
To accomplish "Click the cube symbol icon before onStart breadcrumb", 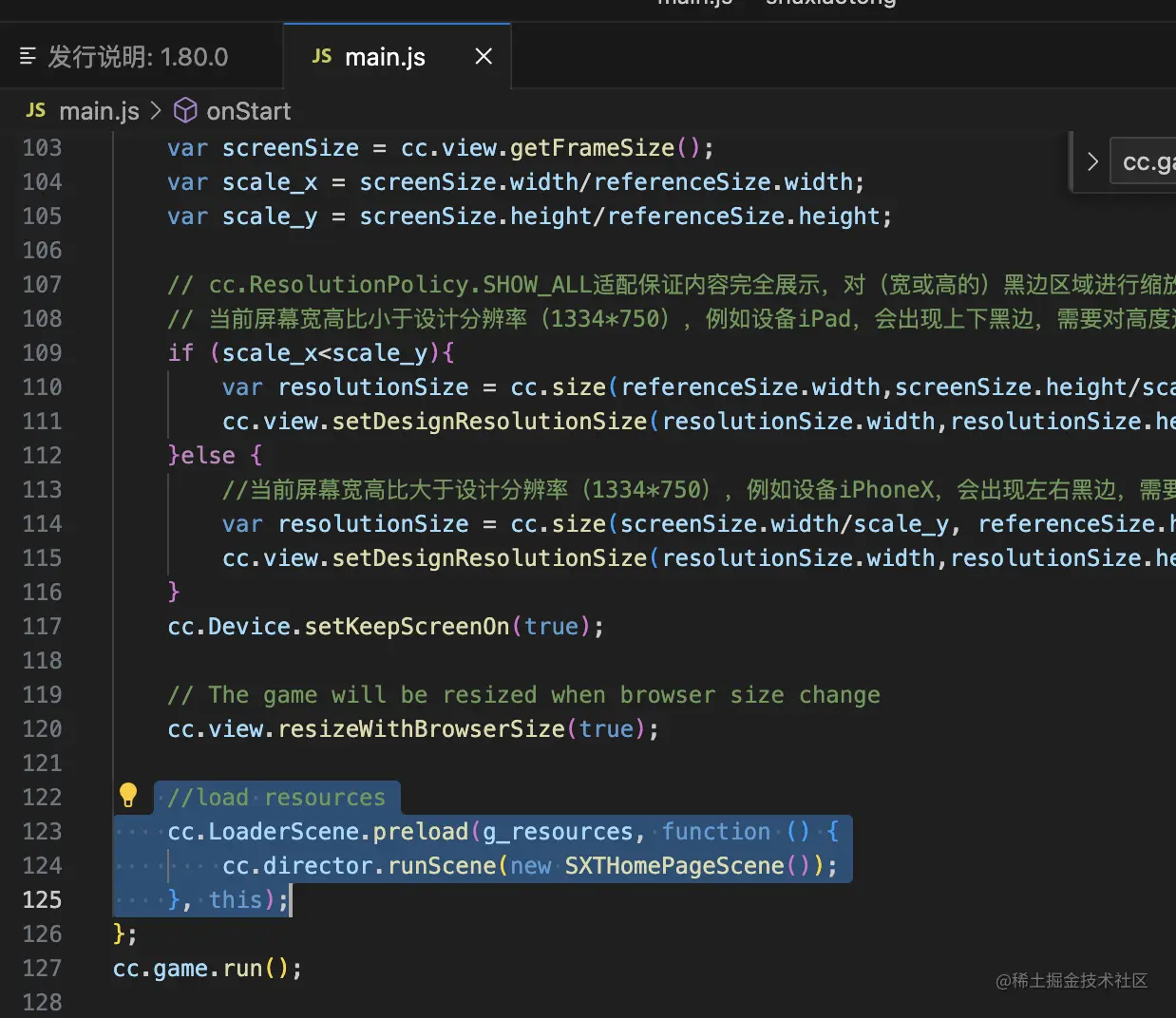I will (x=184, y=110).
